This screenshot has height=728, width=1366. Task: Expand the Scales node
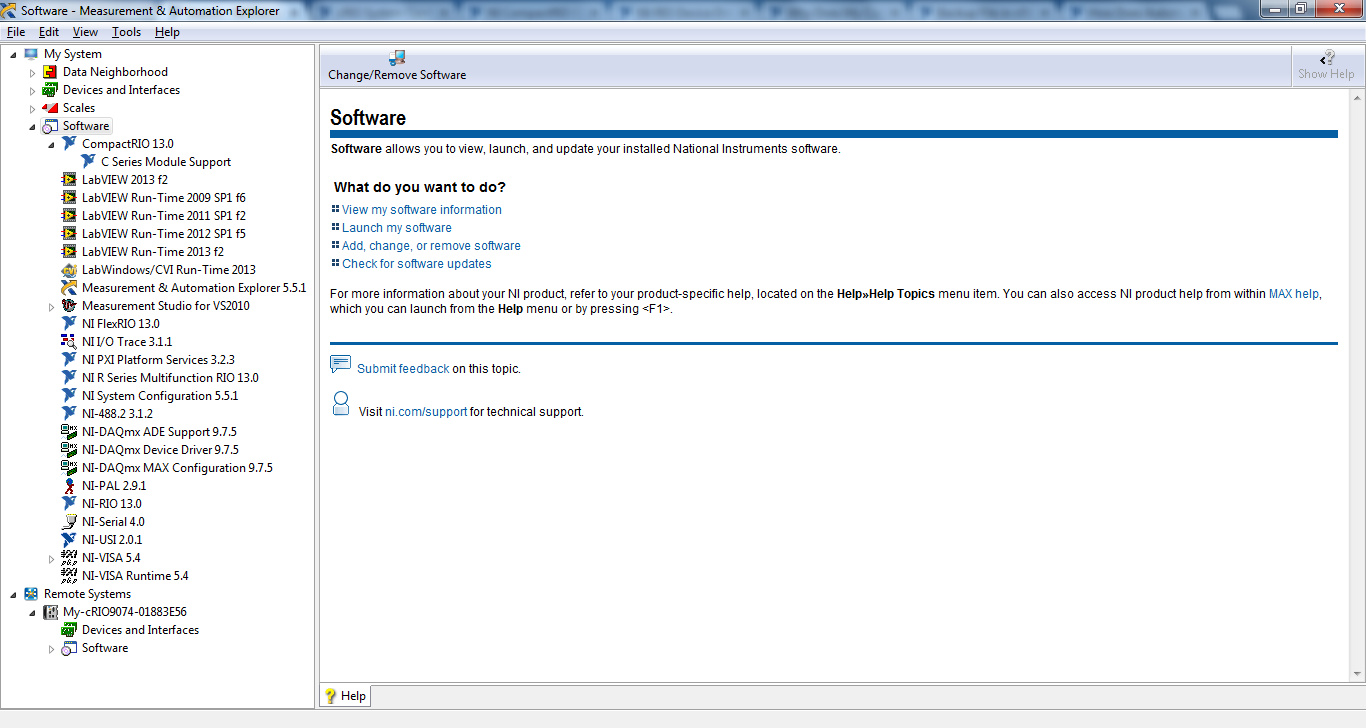pyautogui.click(x=32, y=108)
